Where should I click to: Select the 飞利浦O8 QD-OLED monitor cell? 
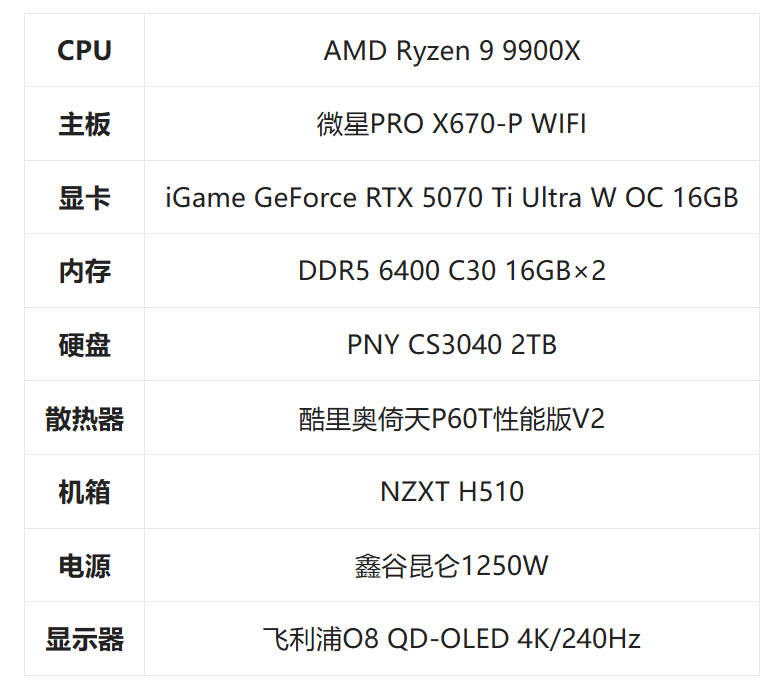click(451, 639)
